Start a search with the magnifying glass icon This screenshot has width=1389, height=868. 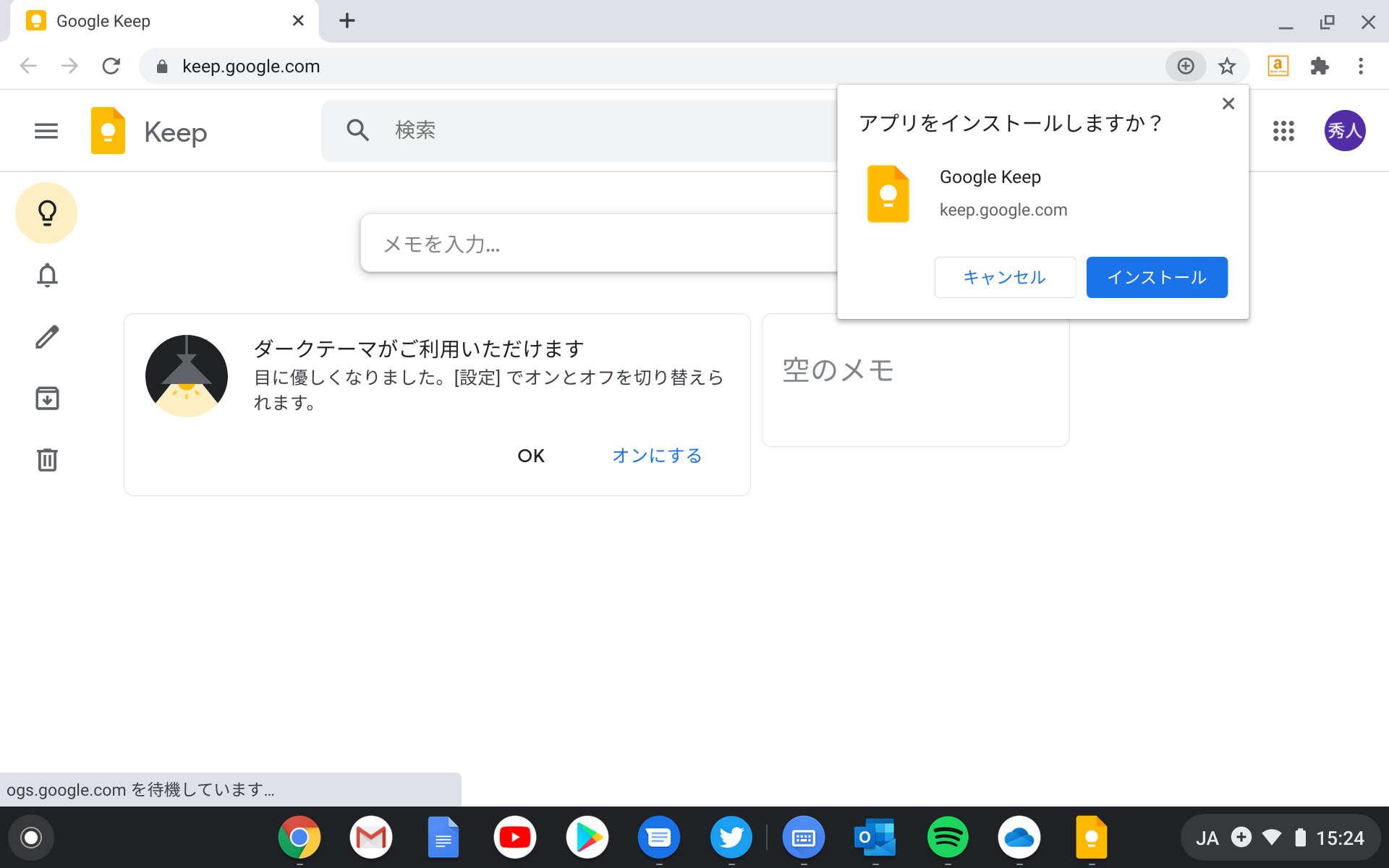coord(357,130)
